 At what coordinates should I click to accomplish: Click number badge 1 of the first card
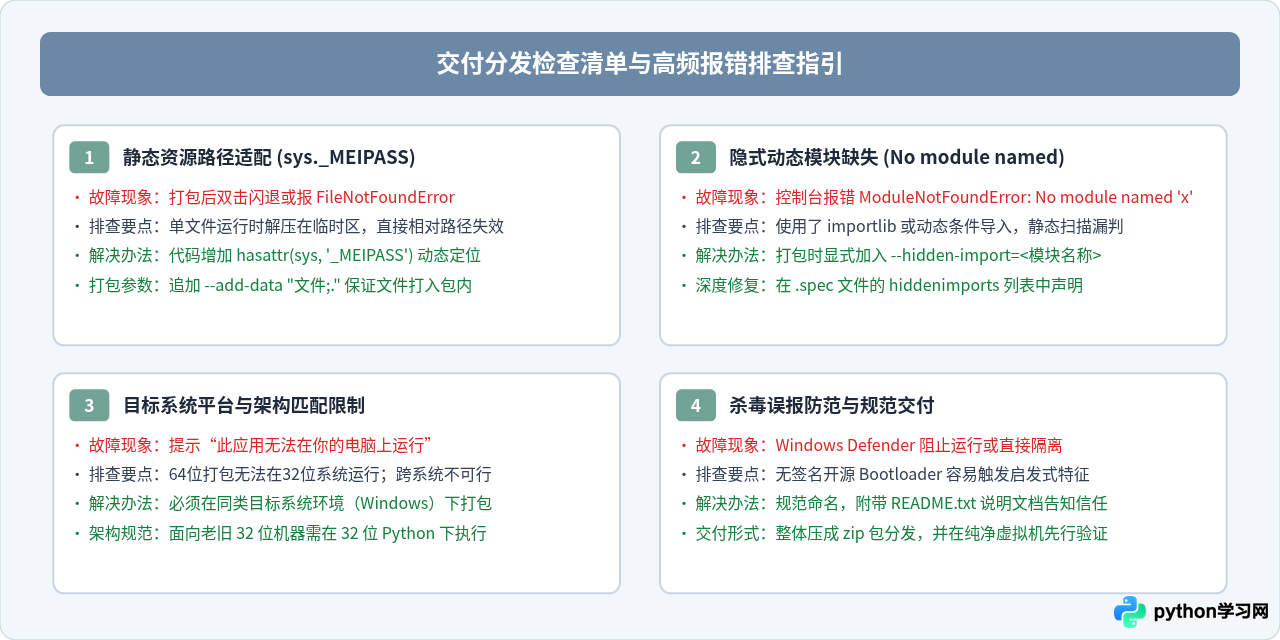[89, 157]
